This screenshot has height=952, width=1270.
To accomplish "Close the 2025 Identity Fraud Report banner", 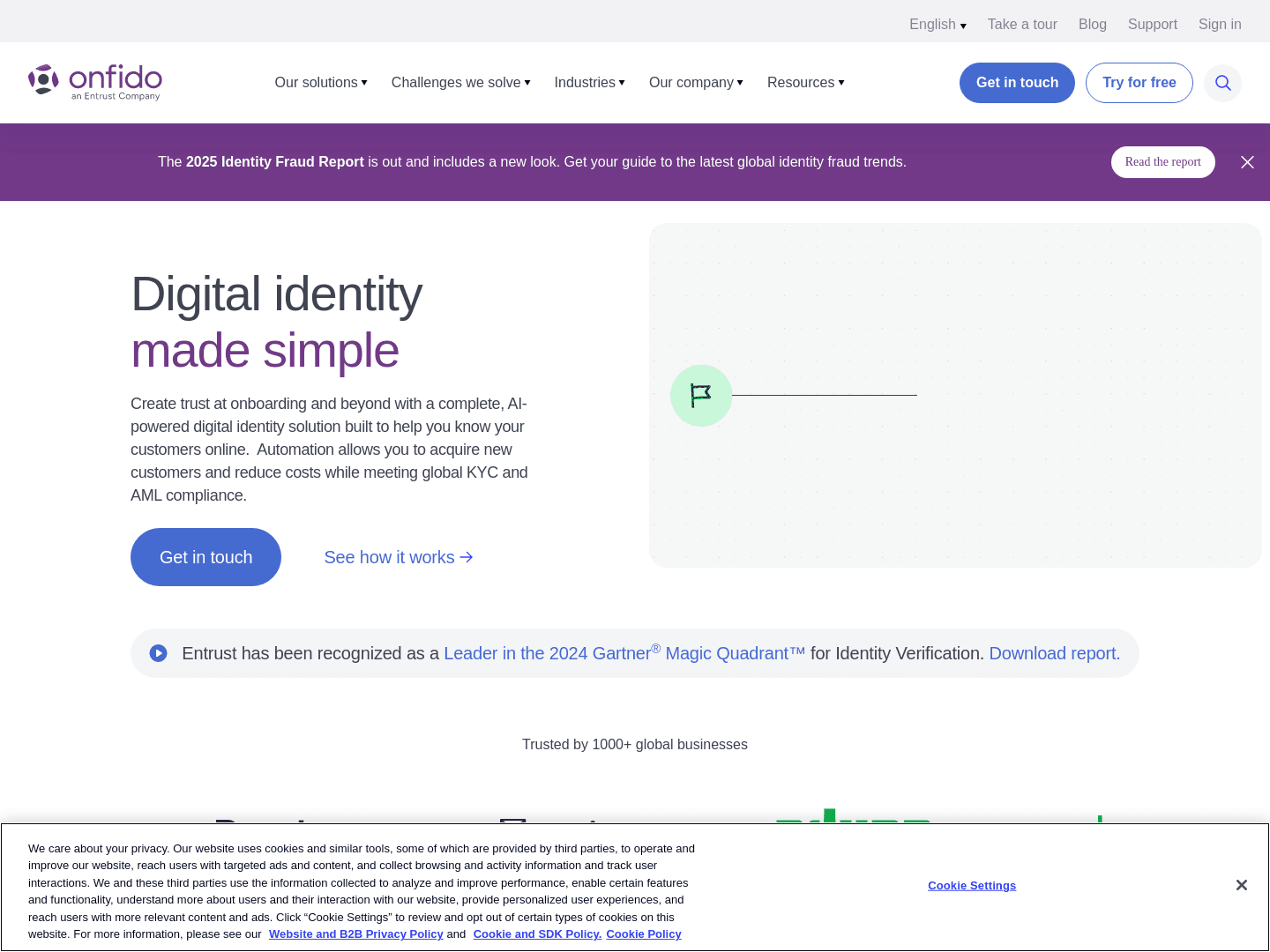I will (x=1247, y=162).
